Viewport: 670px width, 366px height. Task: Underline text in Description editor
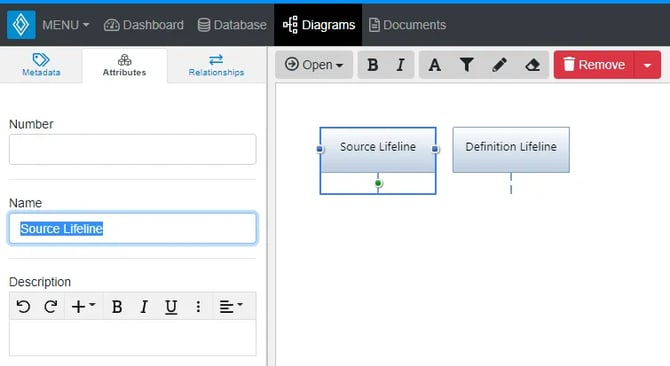[x=171, y=306]
